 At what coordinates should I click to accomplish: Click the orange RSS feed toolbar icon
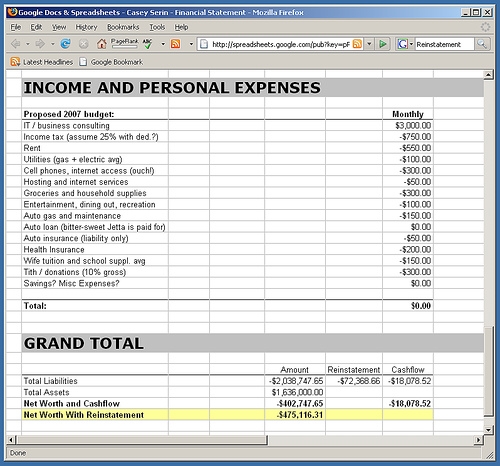pos(175,44)
